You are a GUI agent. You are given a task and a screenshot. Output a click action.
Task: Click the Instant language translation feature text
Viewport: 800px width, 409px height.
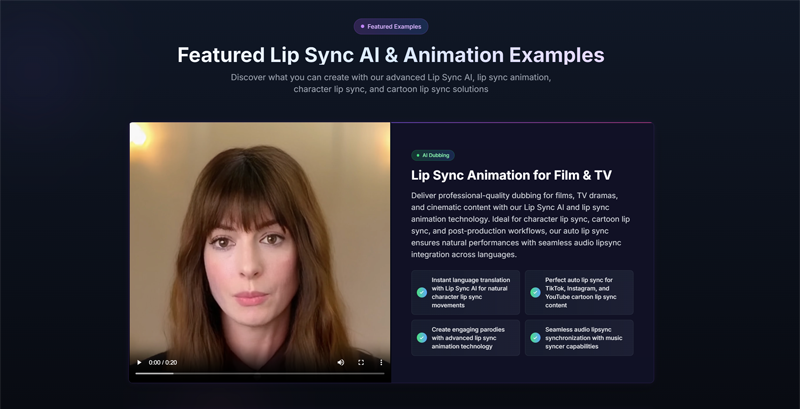pyautogui.click(x=470, y=293)
